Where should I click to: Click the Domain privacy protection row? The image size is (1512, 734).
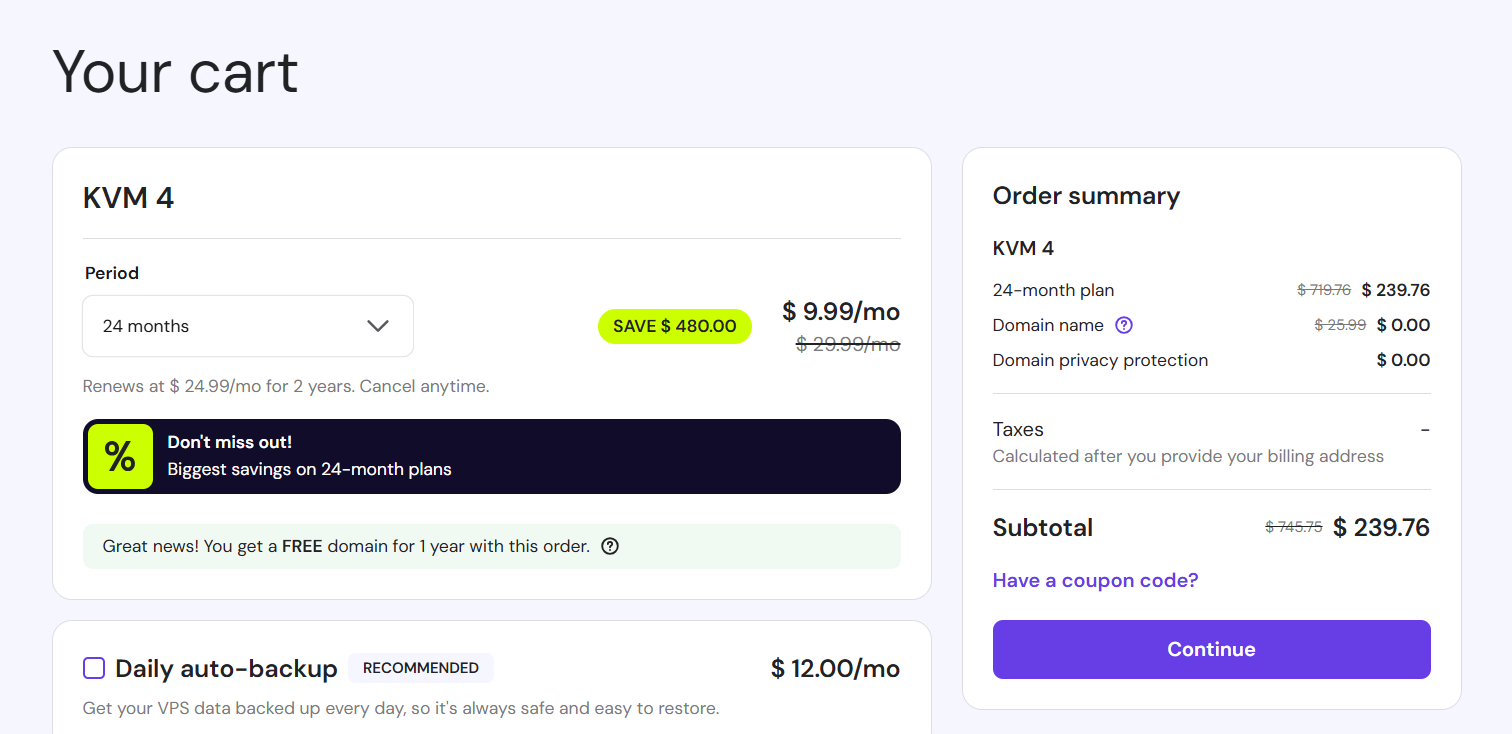pos(1100,360)
